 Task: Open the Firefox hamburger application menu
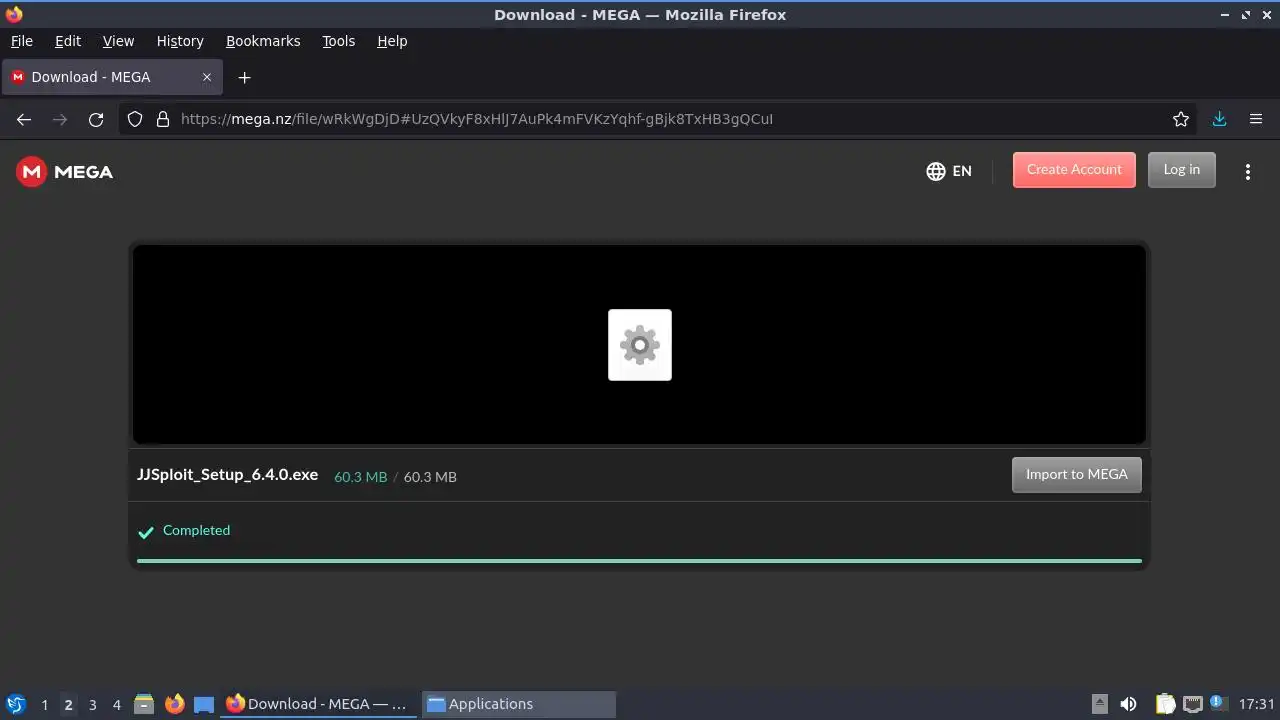coord(1256,119)
